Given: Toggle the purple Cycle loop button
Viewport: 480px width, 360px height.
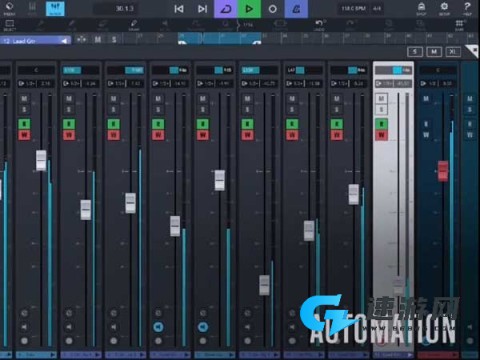Looking at the screenshot, I should point(226,9).
